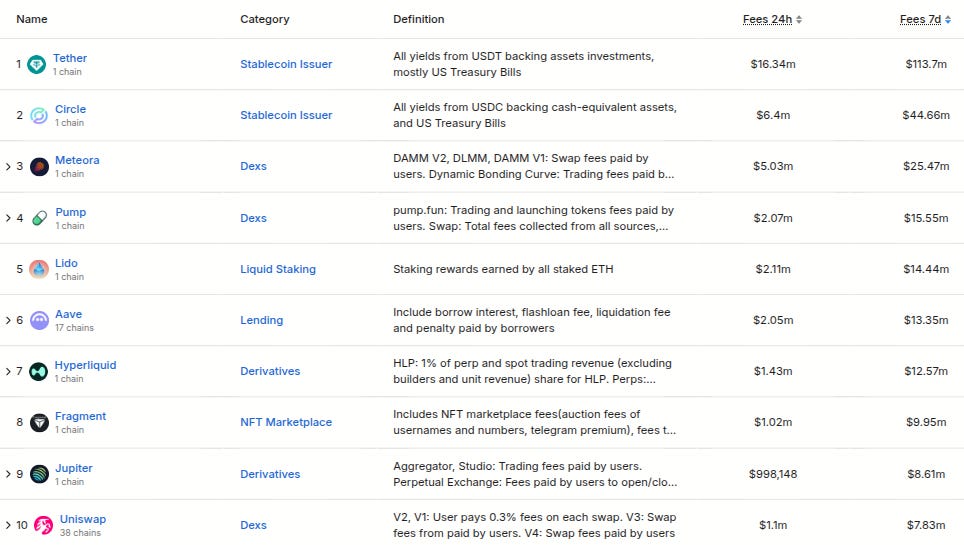The height and width of the screenshot is (545, 964).
Task: Select Meteora's $5.03m 24h fees value
Action: click(x=773, y=166)
